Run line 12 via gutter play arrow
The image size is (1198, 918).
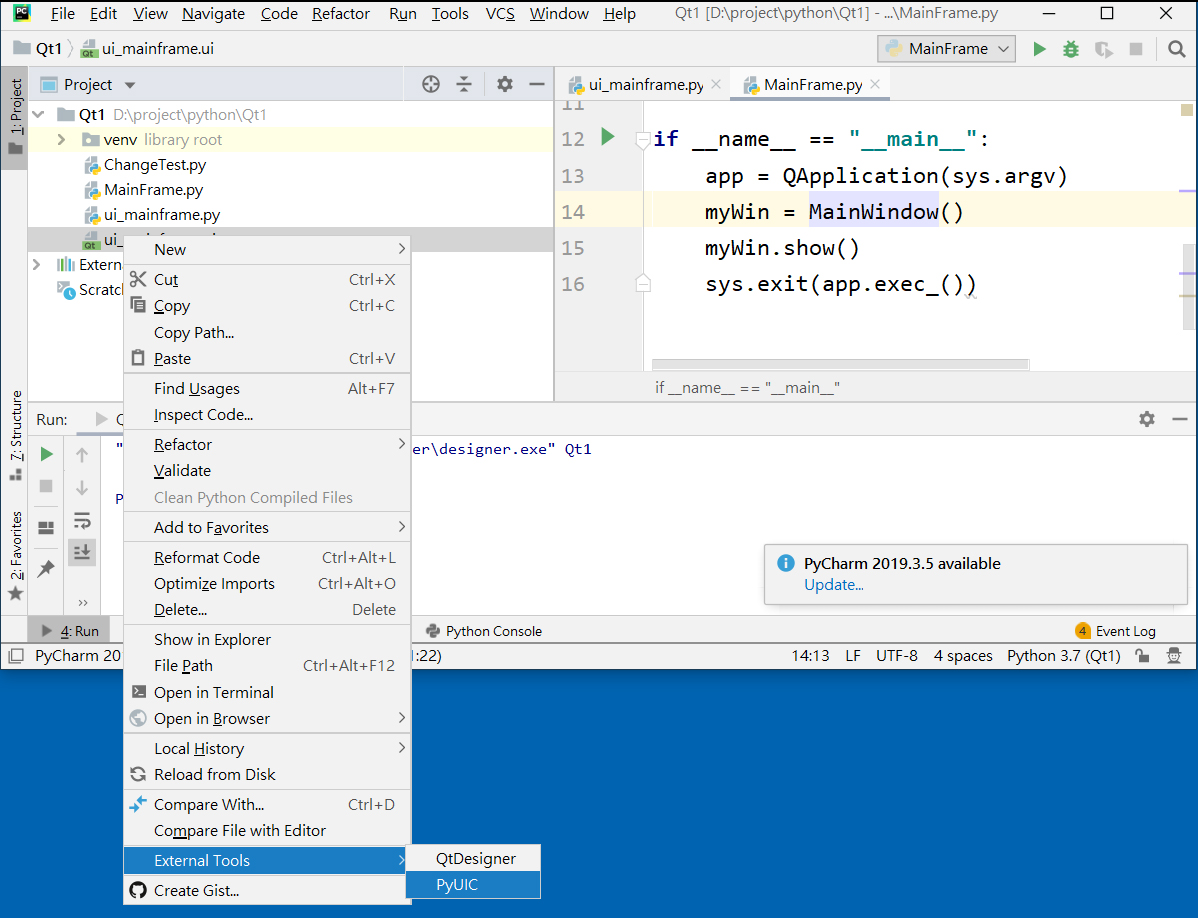[608, 137]
